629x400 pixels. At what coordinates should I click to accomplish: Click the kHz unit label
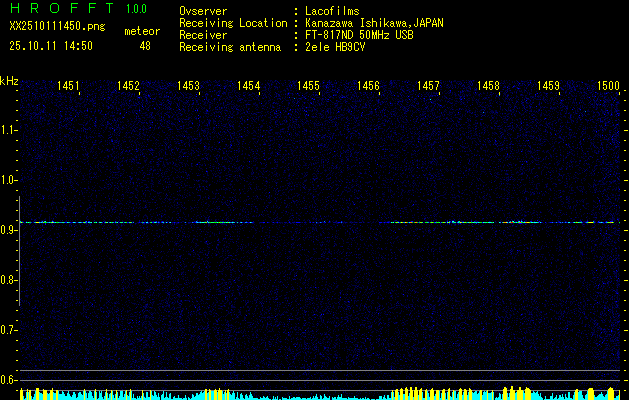pos(9,81)
